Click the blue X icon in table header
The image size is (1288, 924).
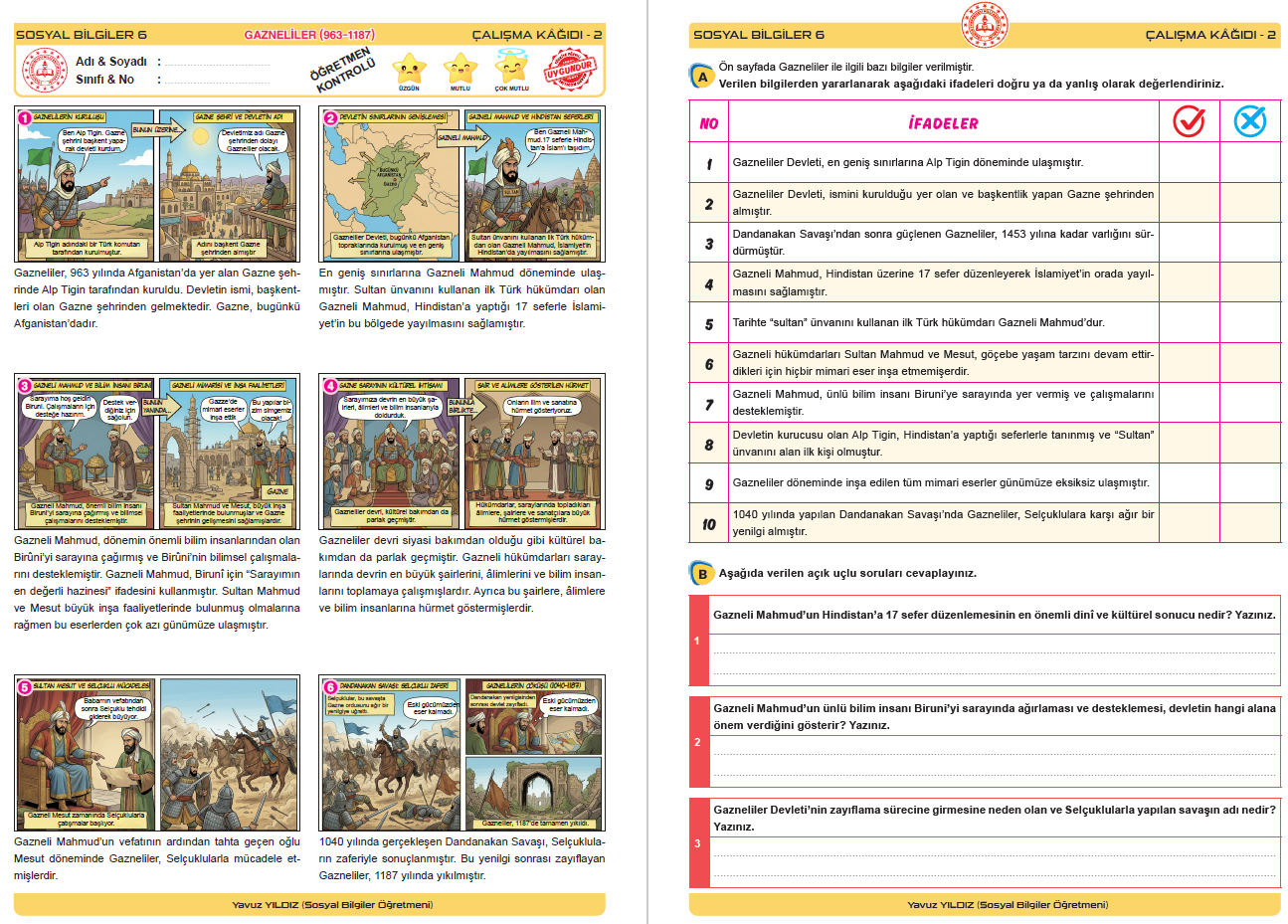click(1249, 121)
